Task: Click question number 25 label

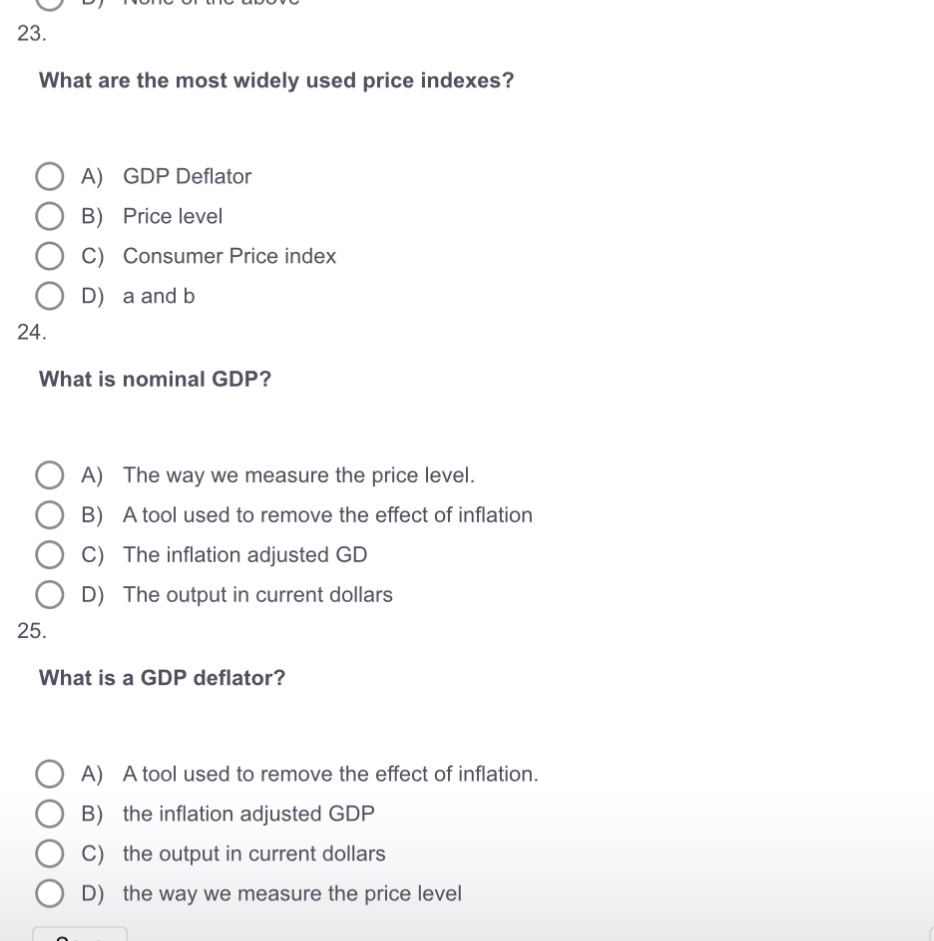Action: tap(30, 630)
